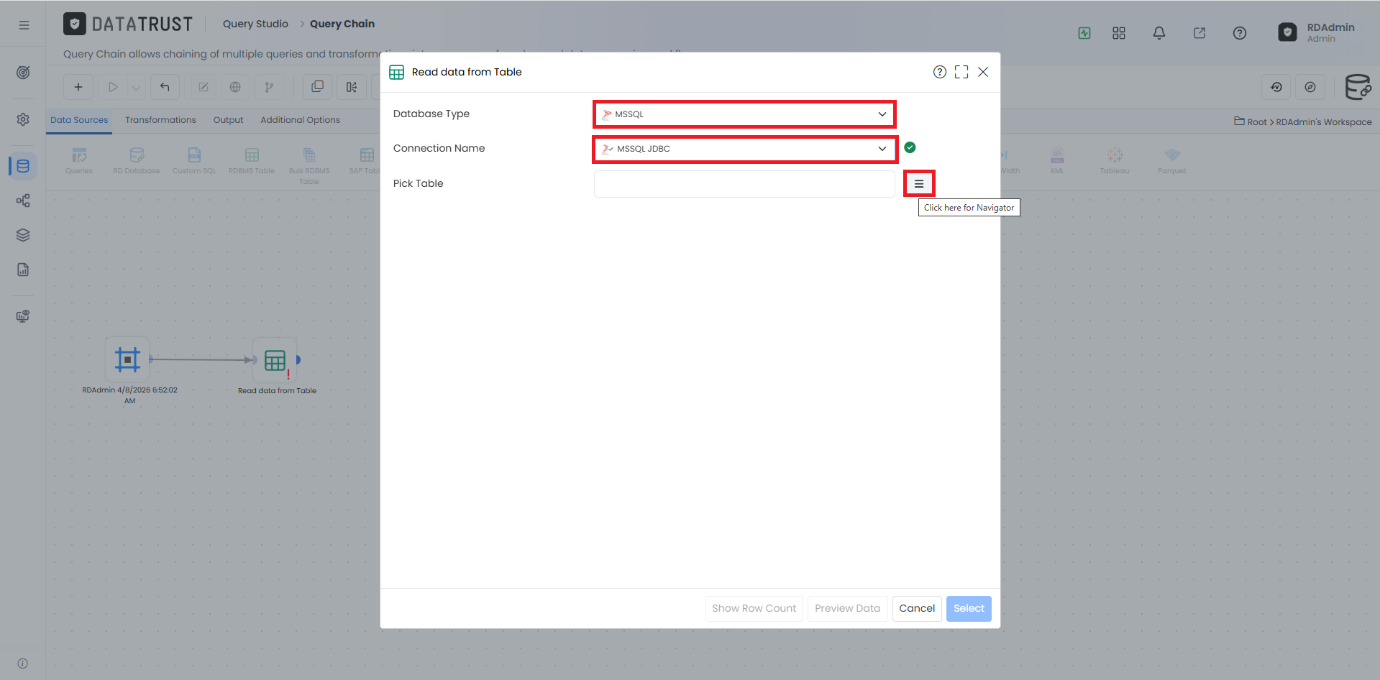
Task: Click the plus add button in toolbar
Action: pos(79,87)
